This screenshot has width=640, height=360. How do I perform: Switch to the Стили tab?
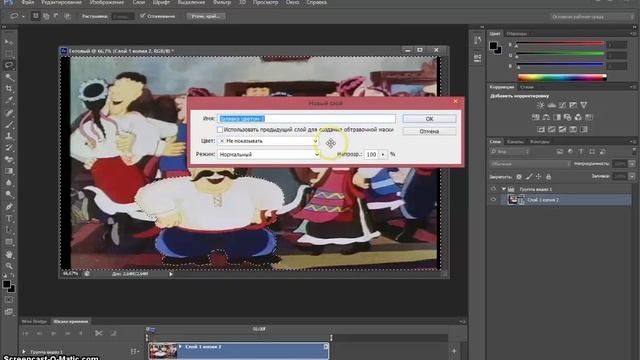pos(527,87)
